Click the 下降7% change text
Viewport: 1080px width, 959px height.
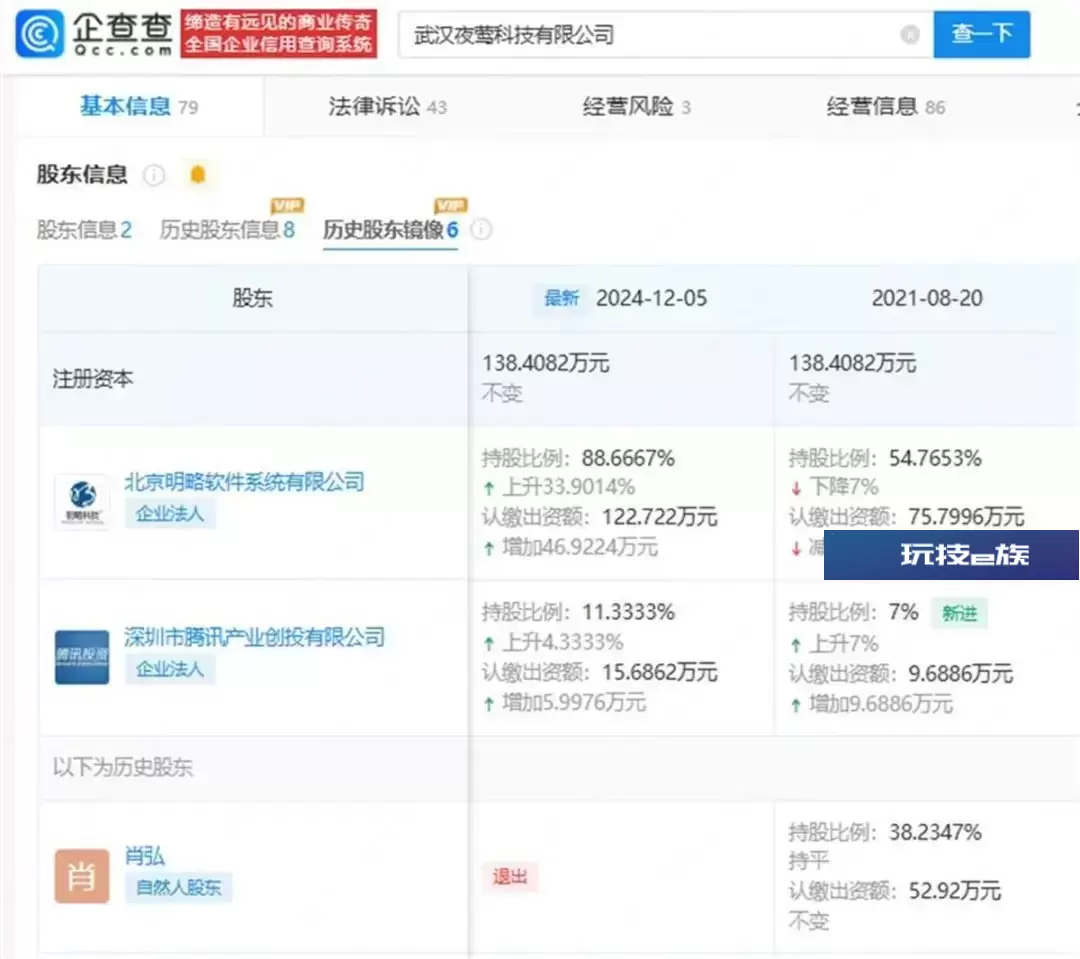(844, 488)
